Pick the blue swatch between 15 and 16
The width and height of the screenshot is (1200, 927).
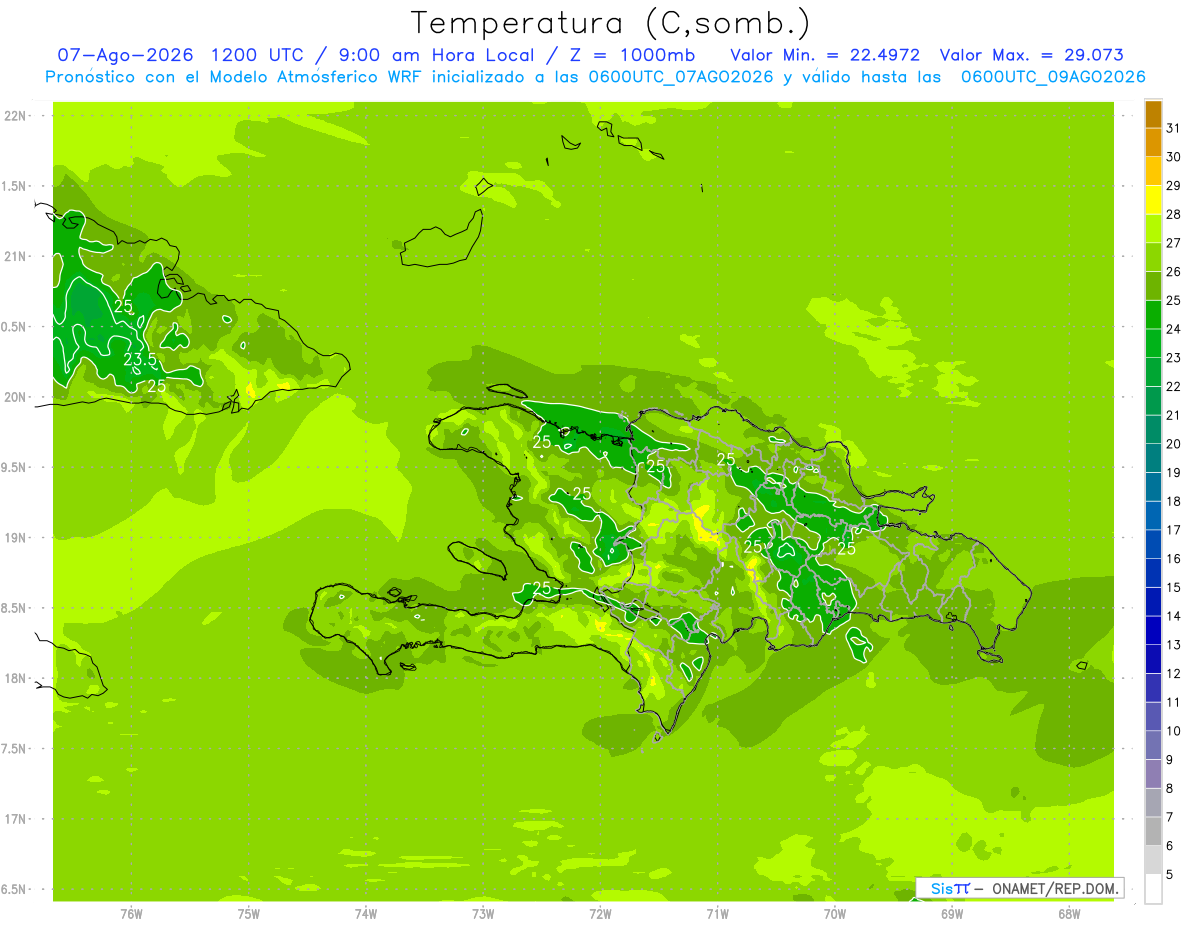coord(1153,573)
